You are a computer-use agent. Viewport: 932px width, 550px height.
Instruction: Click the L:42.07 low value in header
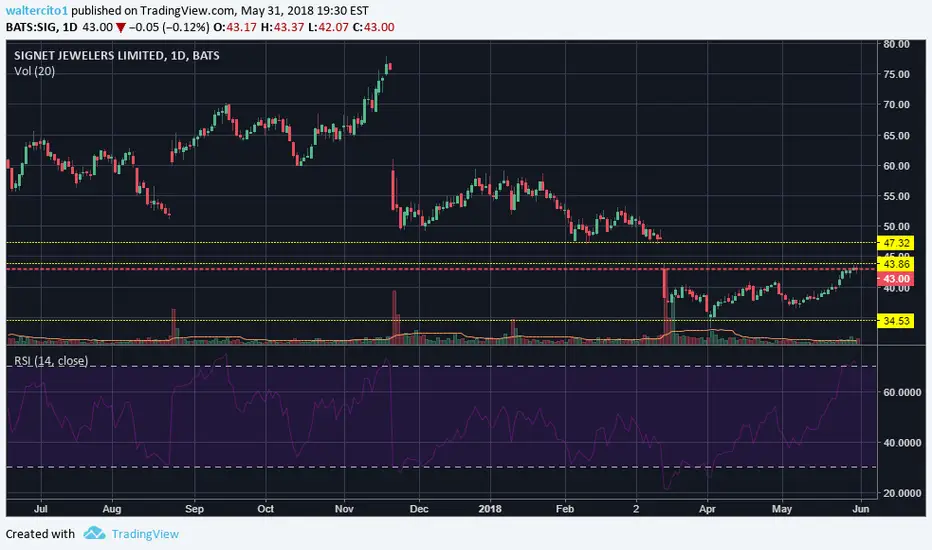tap(328, 27)
